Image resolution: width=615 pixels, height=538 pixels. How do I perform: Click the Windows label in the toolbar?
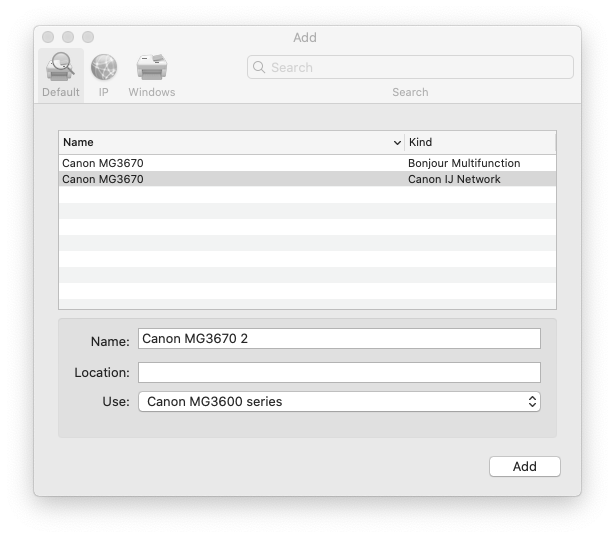tap(151, 93)
